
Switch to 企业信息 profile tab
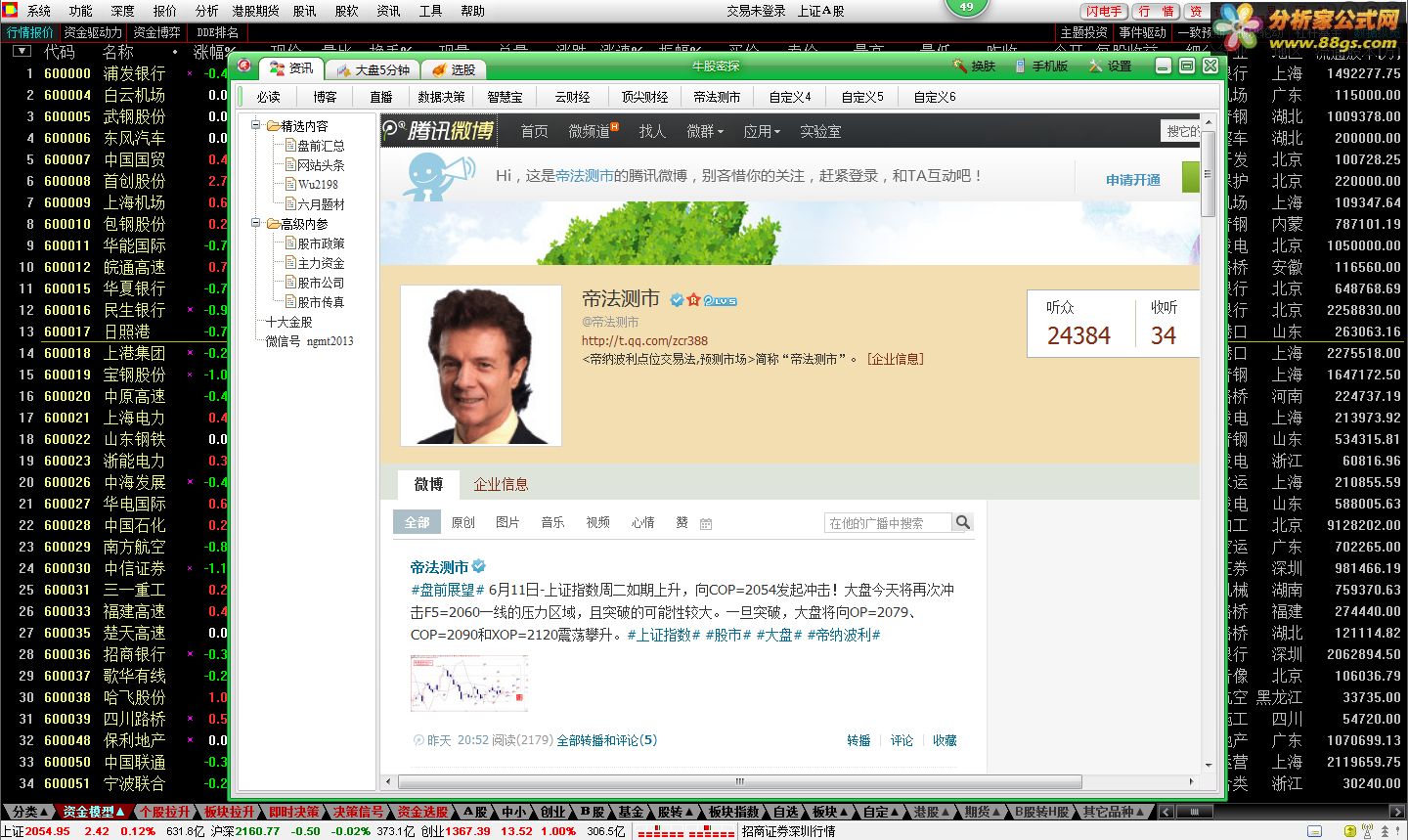point(501,484)
